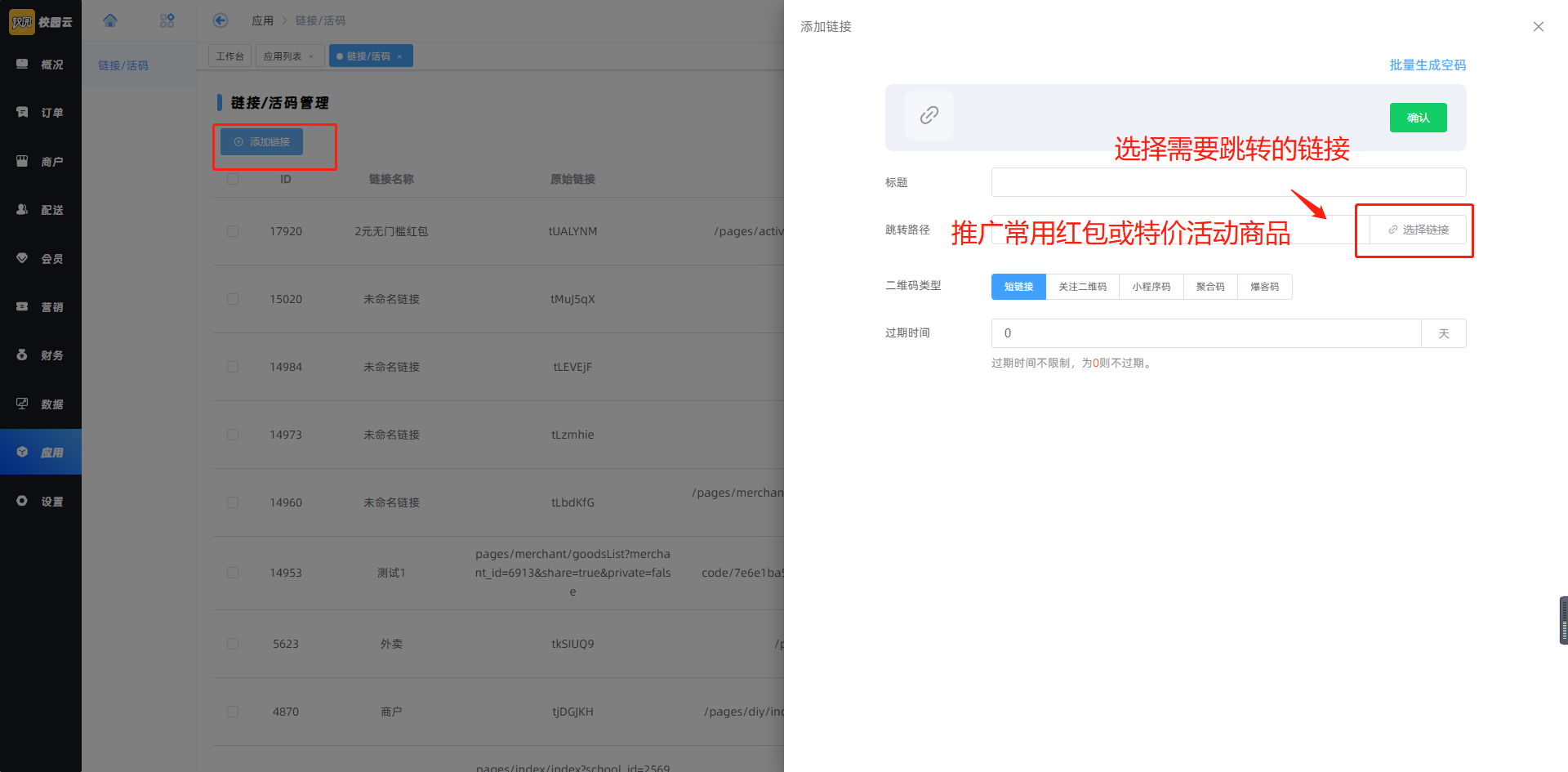The width and height of the screenshot is (1568, 772).
Task: Click the tLzmhie original link cell
Action: coord(572,435)
